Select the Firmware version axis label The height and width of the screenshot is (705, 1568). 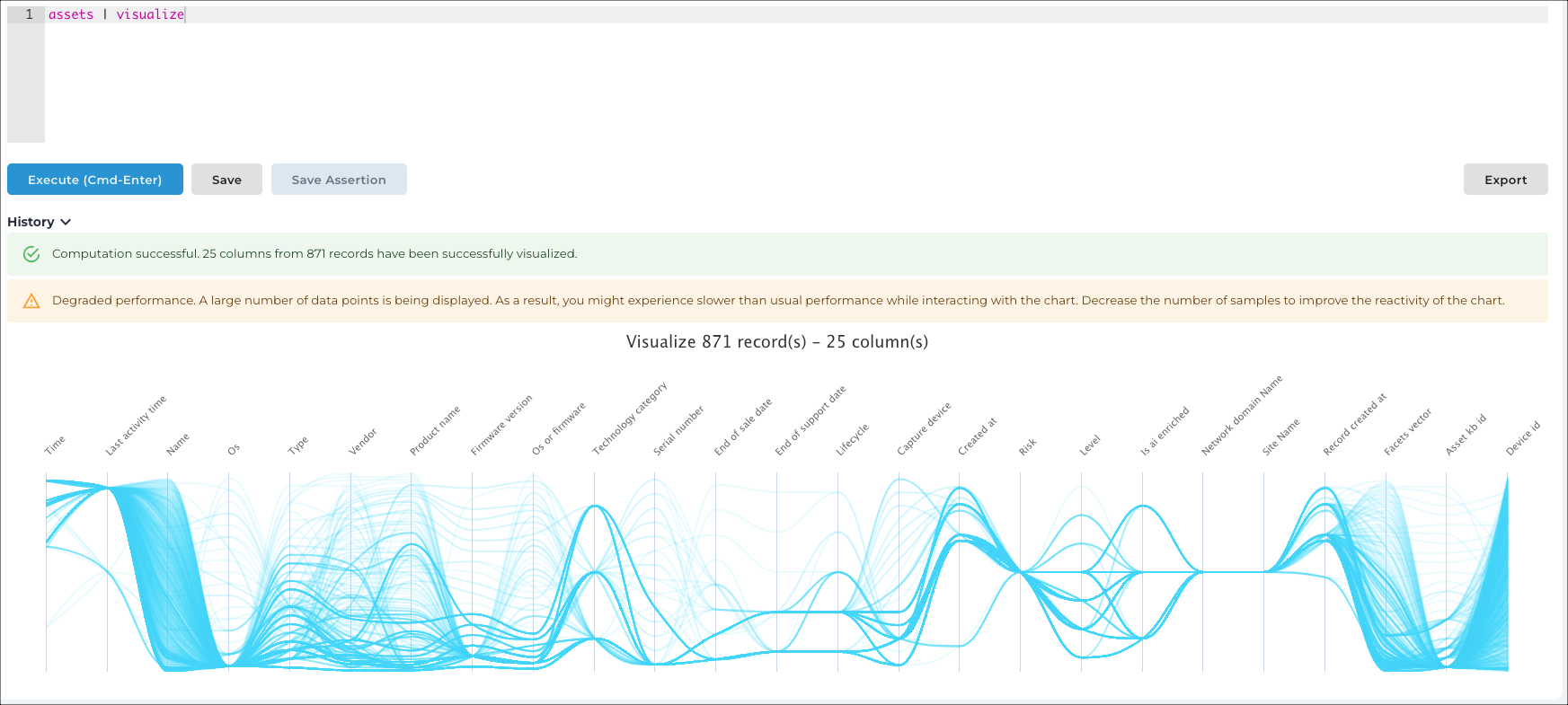pos(501,425)
